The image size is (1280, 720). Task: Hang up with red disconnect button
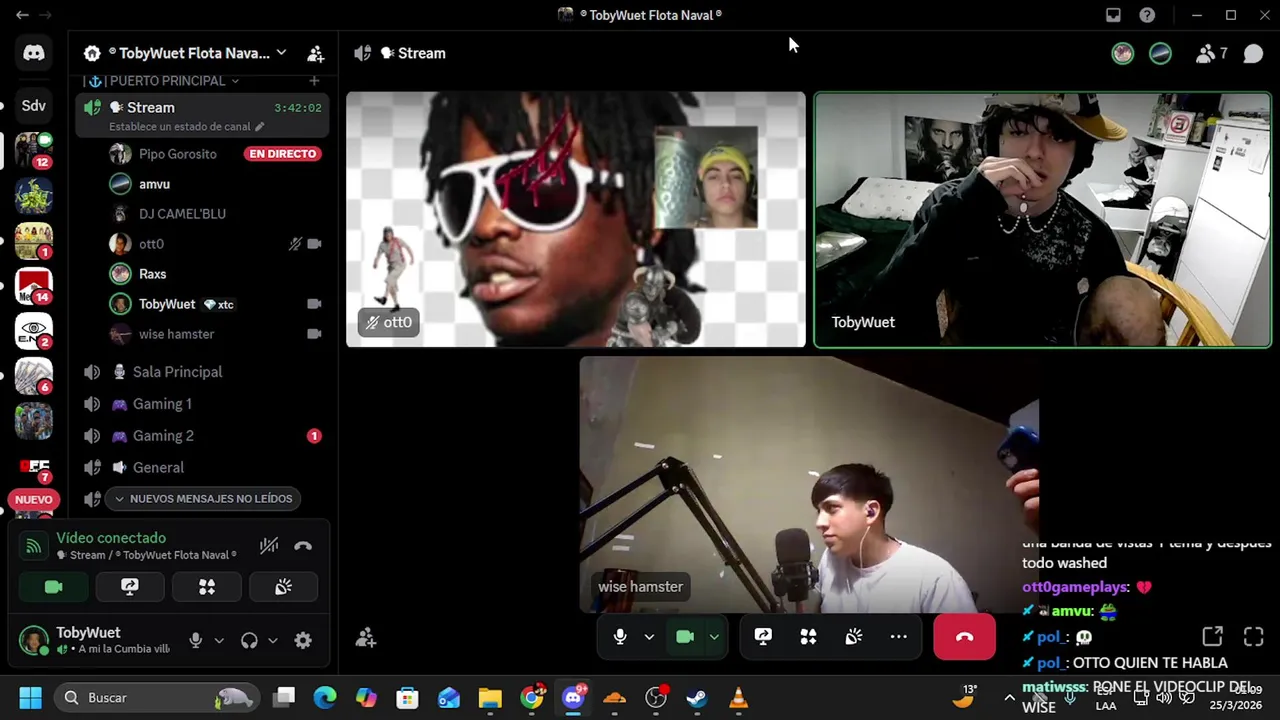tap(965, 637)
